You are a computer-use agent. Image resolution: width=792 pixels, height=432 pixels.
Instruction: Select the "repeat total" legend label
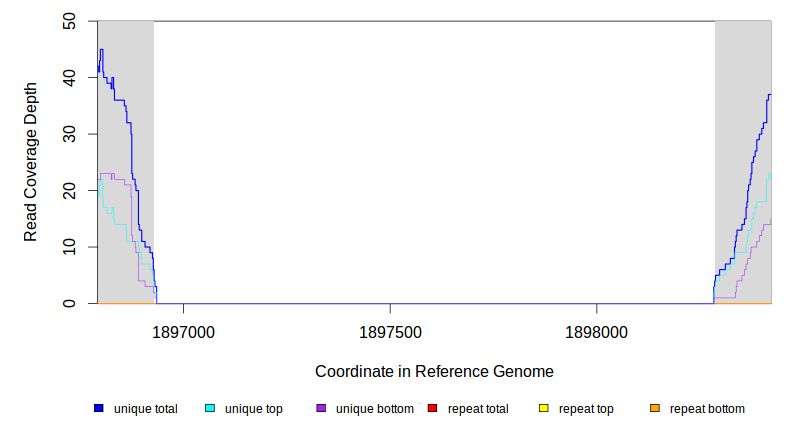478,409
